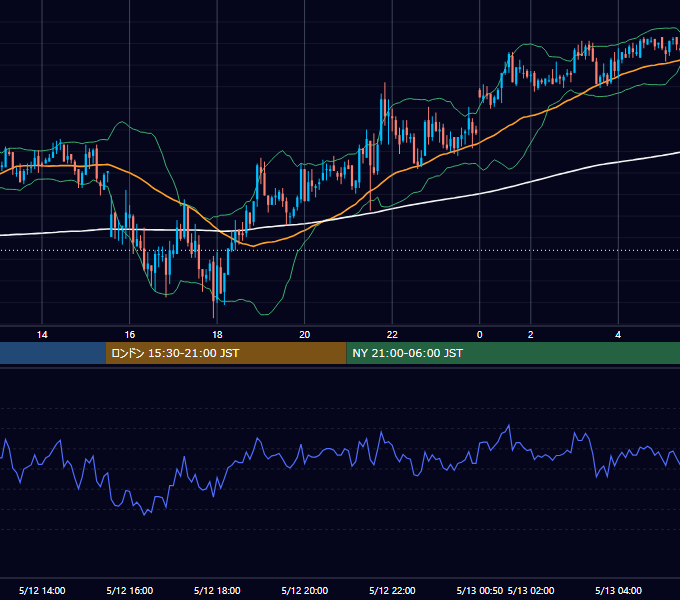This screenshot has height=600, width=680.
Task: Click the 5/12 14:00 date label
Action: point(42,590)
